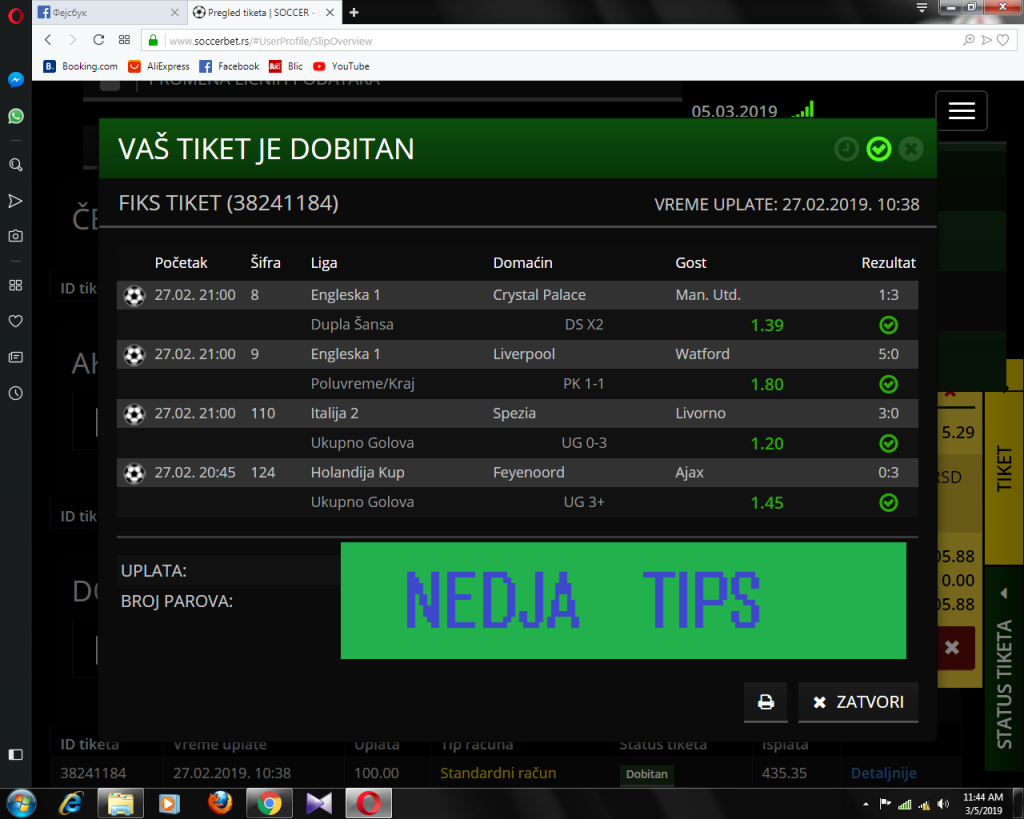
Task: Open WhatsApp in the Opera sidebar
Action: [16, 116]
